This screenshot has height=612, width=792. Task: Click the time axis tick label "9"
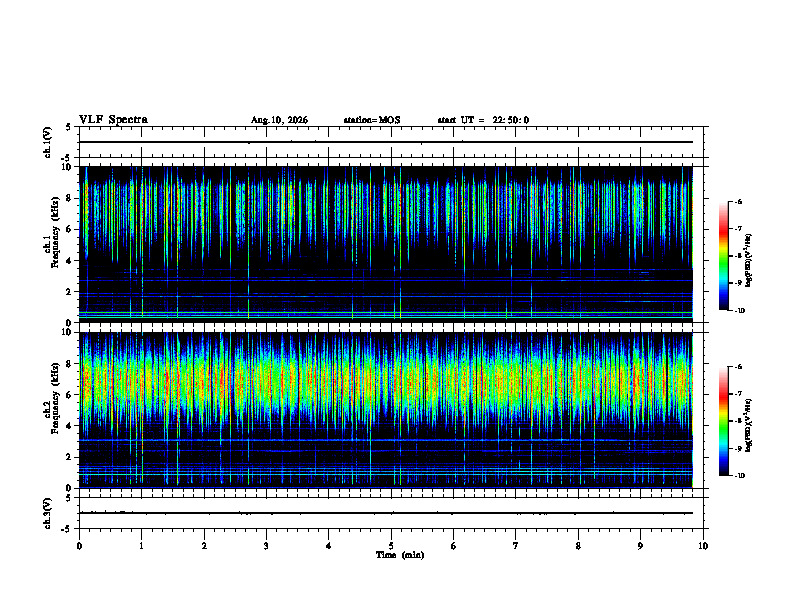pos(640,546)
